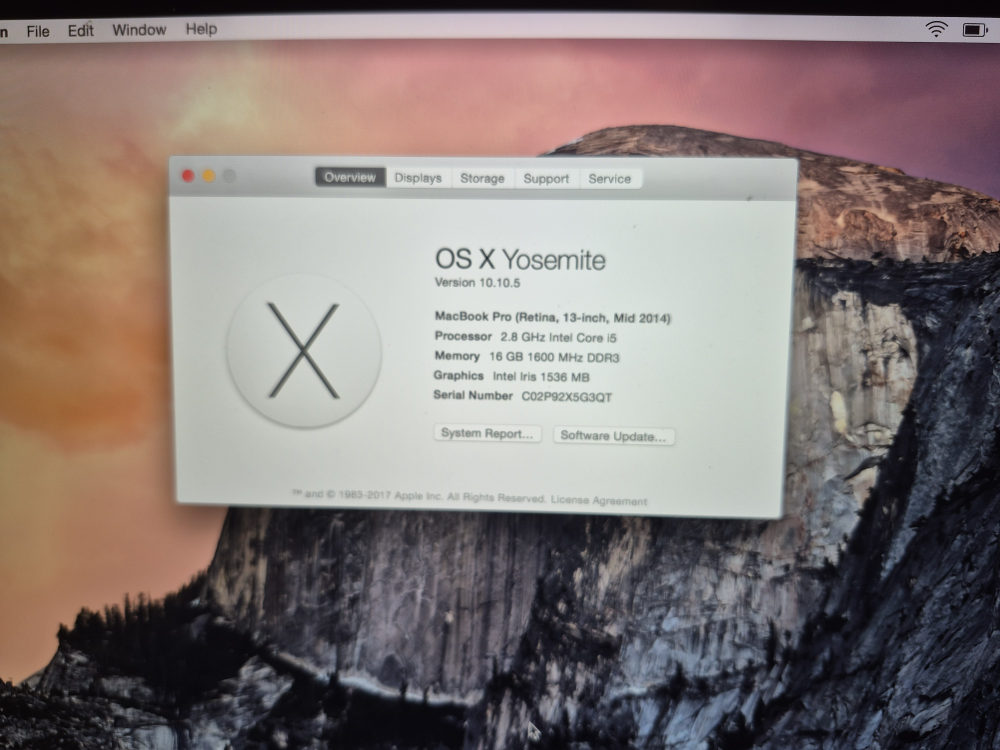
Task: Click the 2.8 GHz Intel Core i5 value
Action: (x=559, y=337)
